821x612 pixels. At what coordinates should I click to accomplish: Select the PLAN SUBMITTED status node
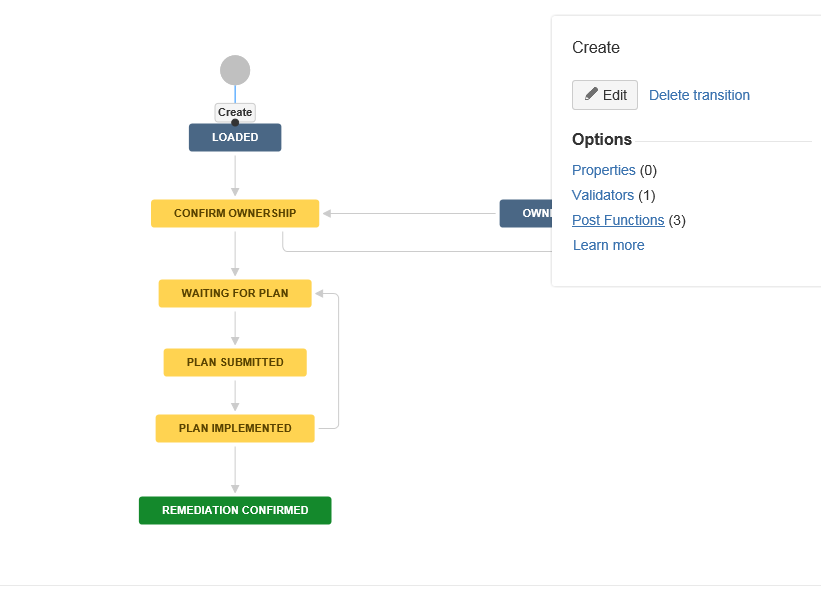click(235, 362)
